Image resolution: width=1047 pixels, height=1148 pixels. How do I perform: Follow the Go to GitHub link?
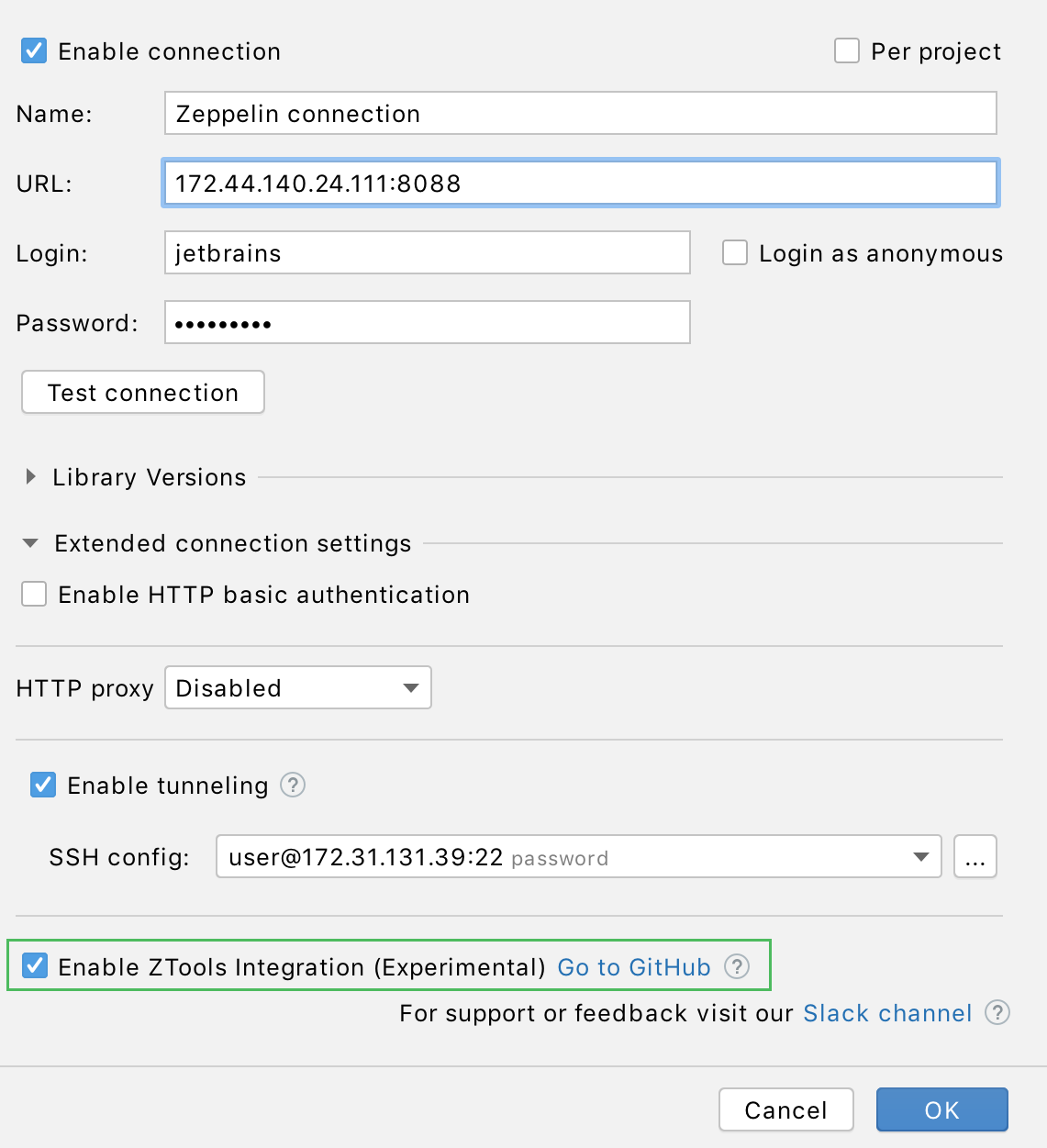[x=634, y=966]
